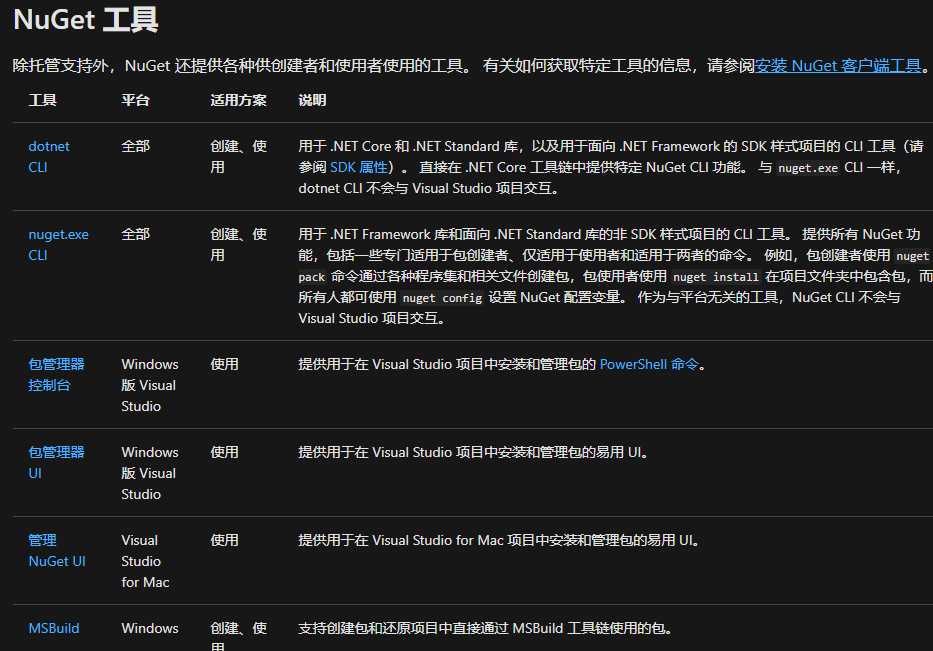
Task: Click the nuget.exe inline code text
Action: pos(807,168)
